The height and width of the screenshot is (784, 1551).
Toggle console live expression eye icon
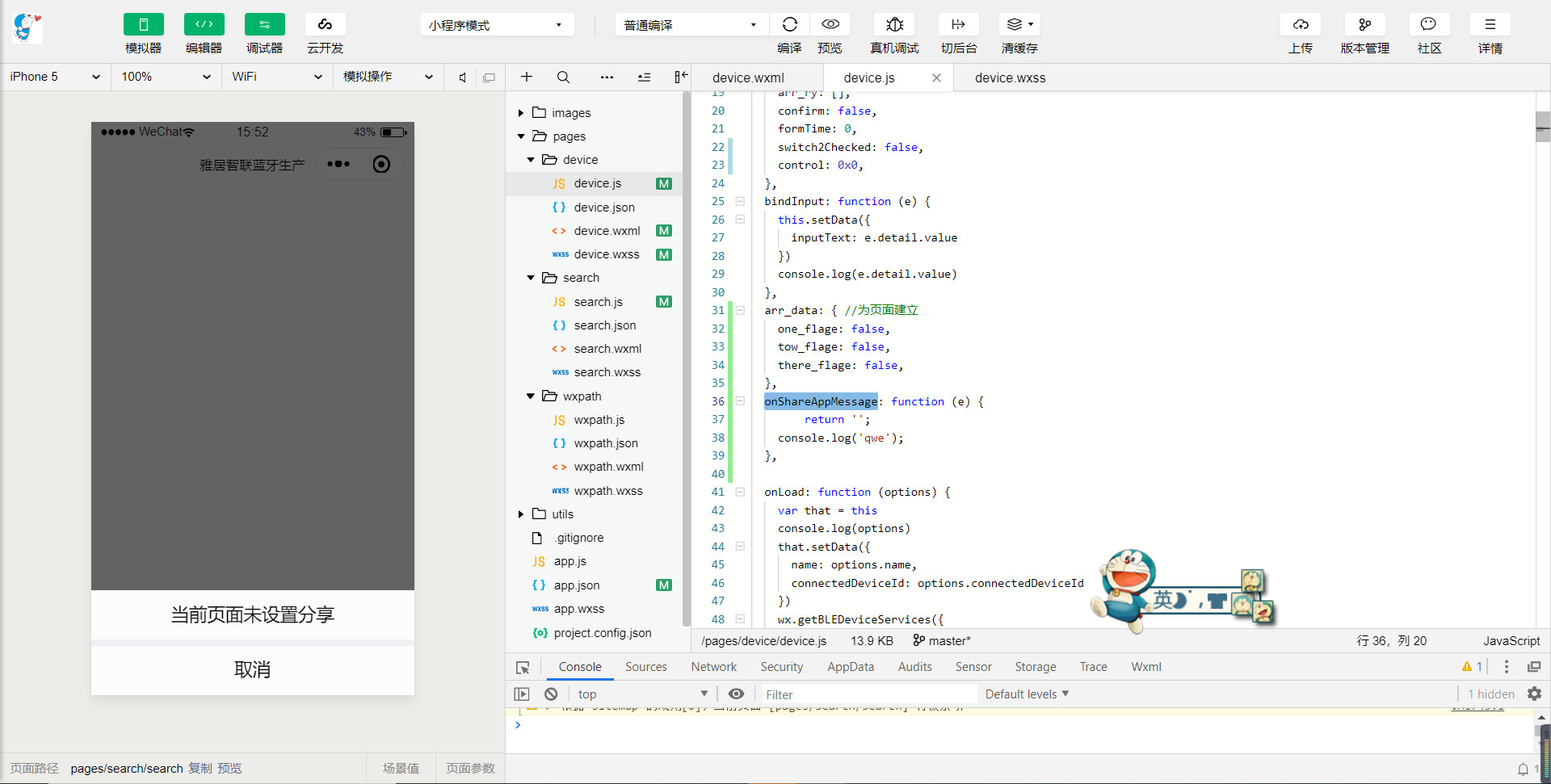[x=736, y=694]
